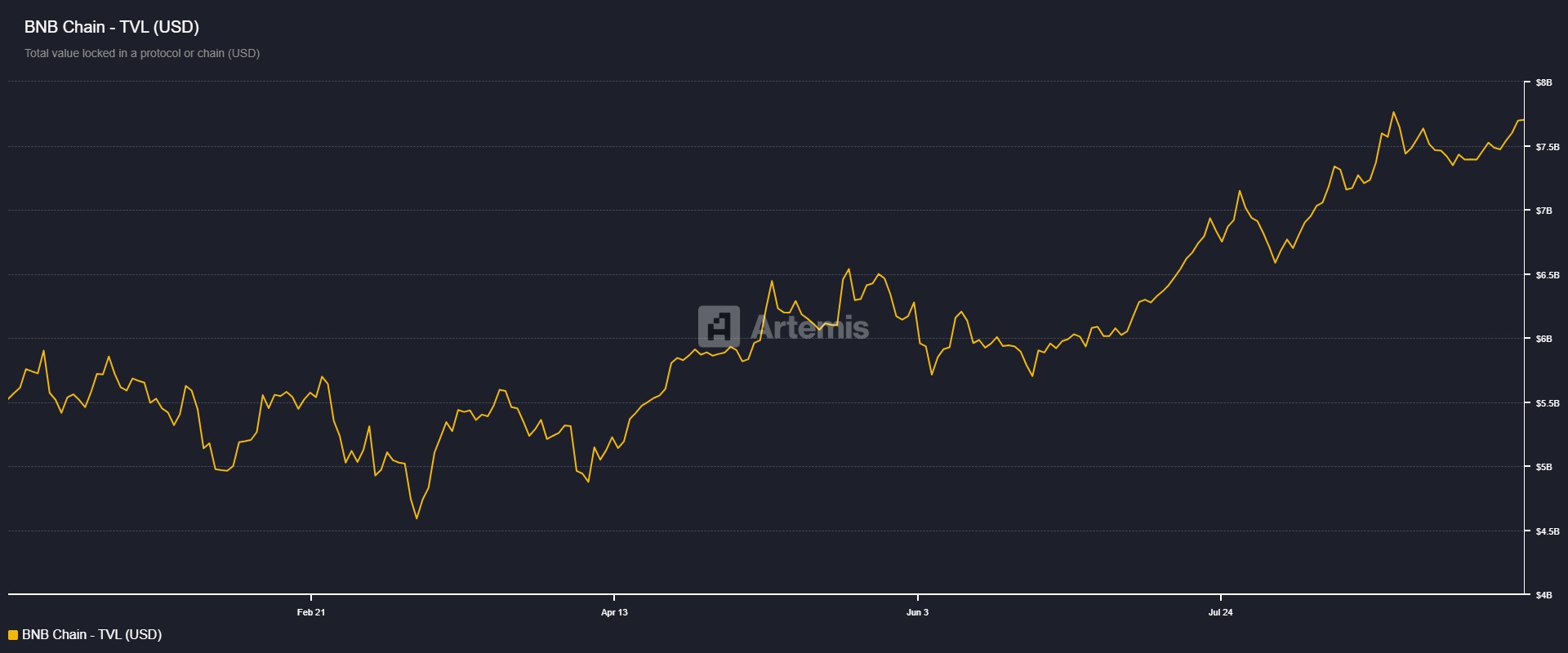Select the Jul 24 x-axis date label
The image size is (1568, 653).
[1220, 612]
